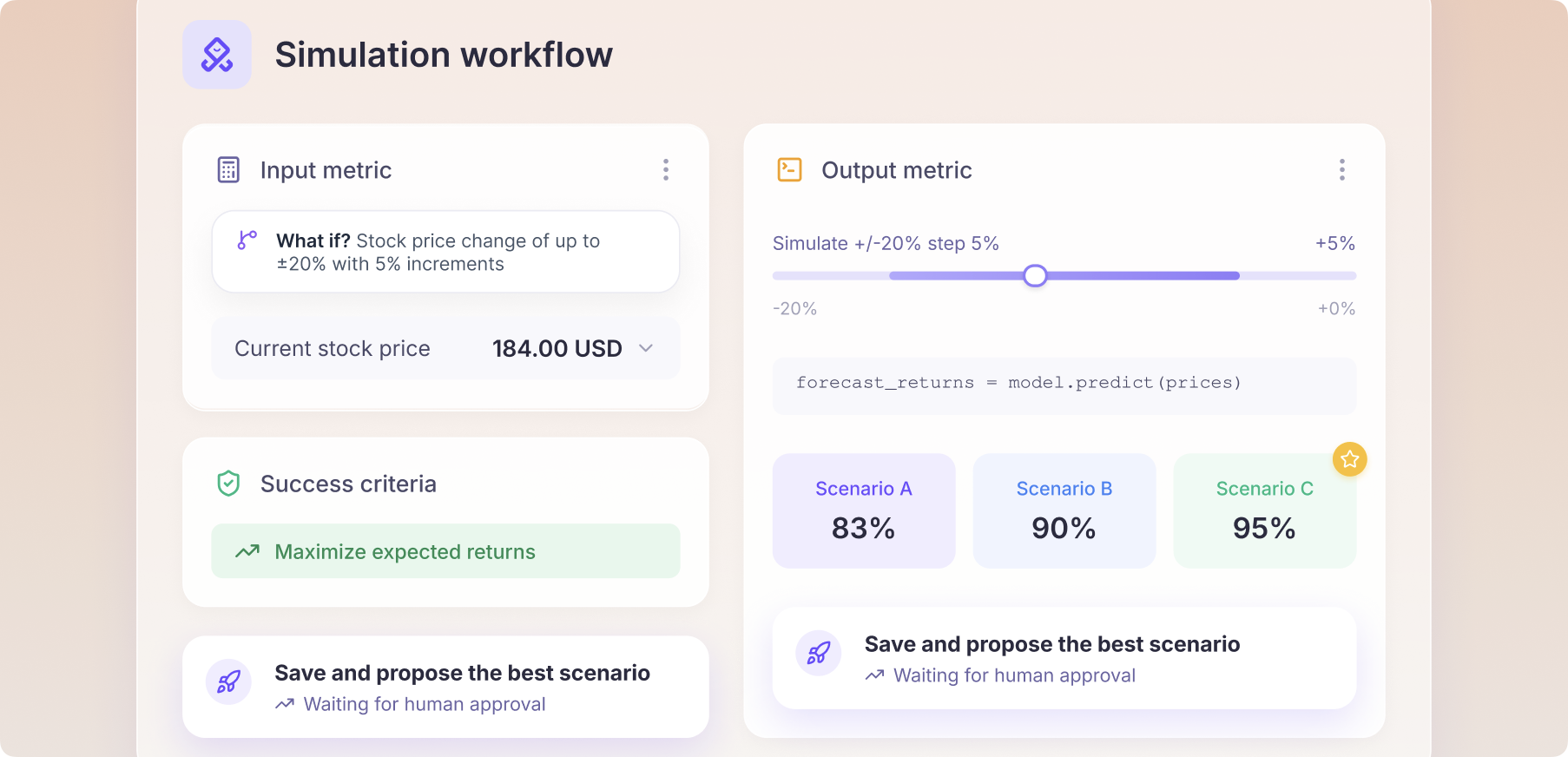The height and width of the screenshot is (757, 1568).
Task: Click the rocket icon in left Save card
Action: pos(228,682)
